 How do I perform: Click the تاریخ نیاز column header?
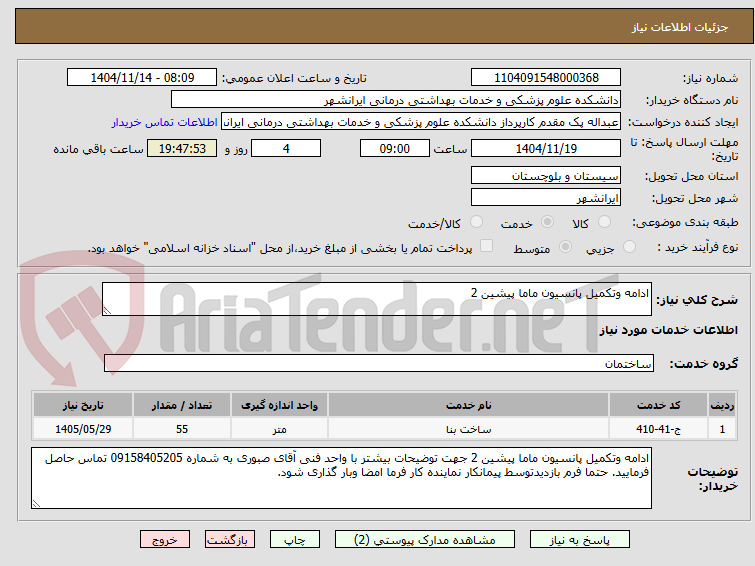(83, 405)
